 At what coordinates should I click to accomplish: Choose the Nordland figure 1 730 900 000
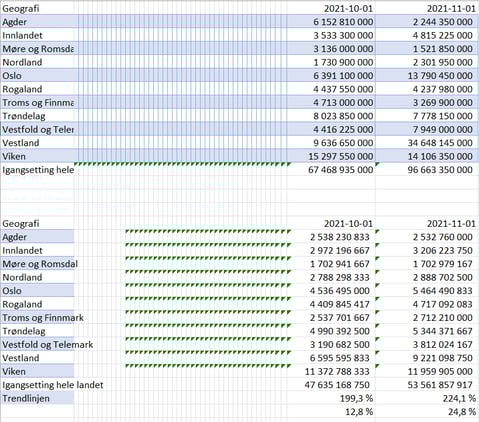click(343, 62)
